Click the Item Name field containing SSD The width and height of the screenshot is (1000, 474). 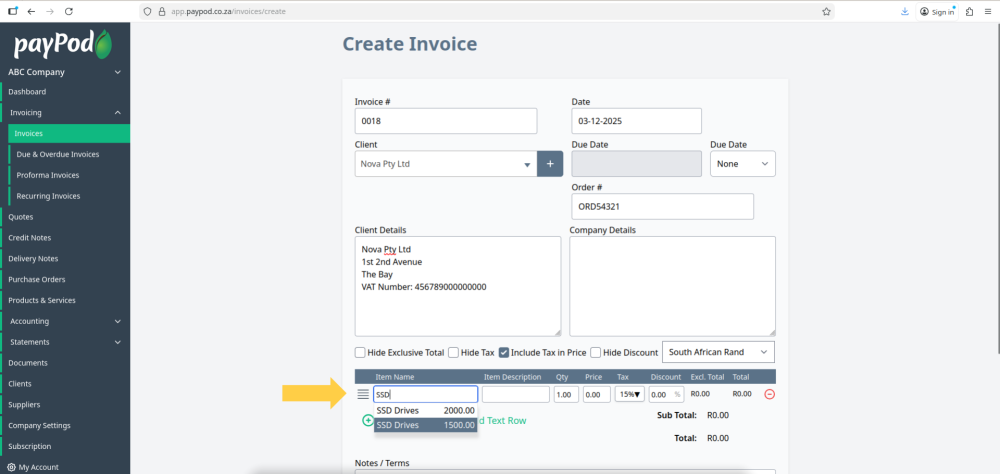click(x=425, y=394)
